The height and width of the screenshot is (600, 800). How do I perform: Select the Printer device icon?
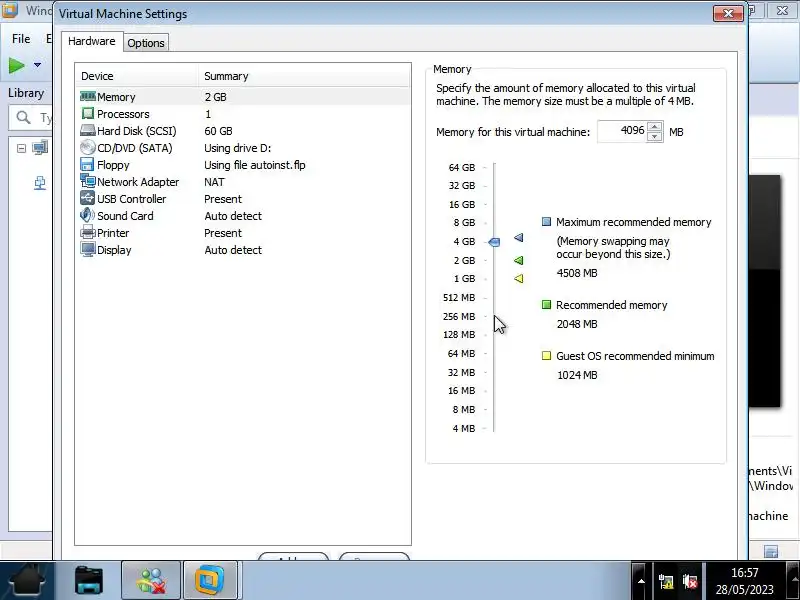coord(88,233)
